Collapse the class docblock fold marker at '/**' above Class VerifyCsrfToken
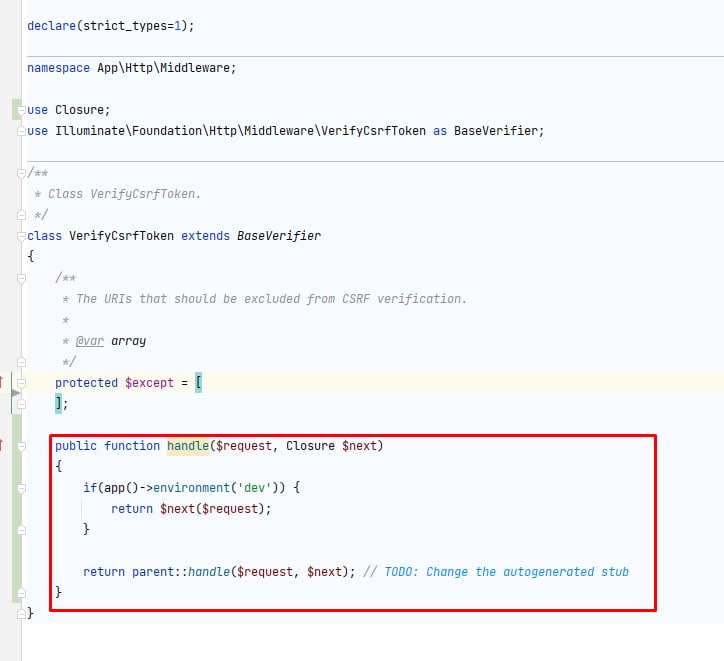The width and height of the screenshot is (724, 661). click(21, 174)
